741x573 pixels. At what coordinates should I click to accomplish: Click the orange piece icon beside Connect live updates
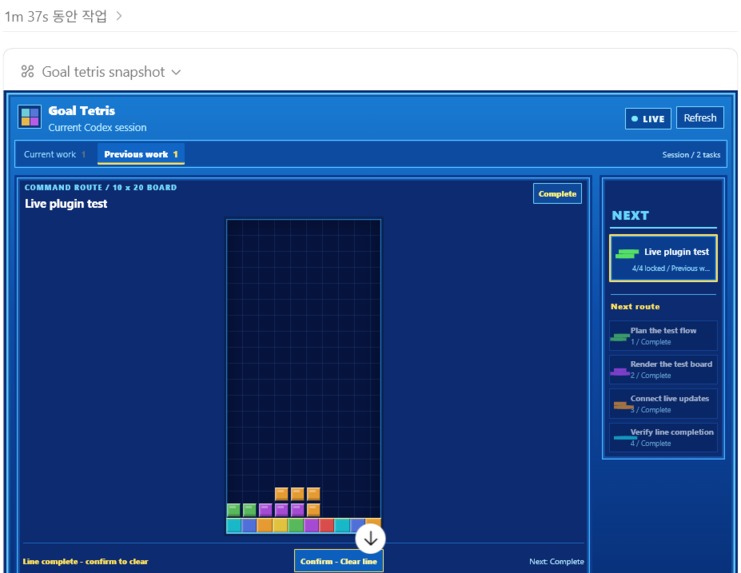pyautogui.click(x=623, y=405)
